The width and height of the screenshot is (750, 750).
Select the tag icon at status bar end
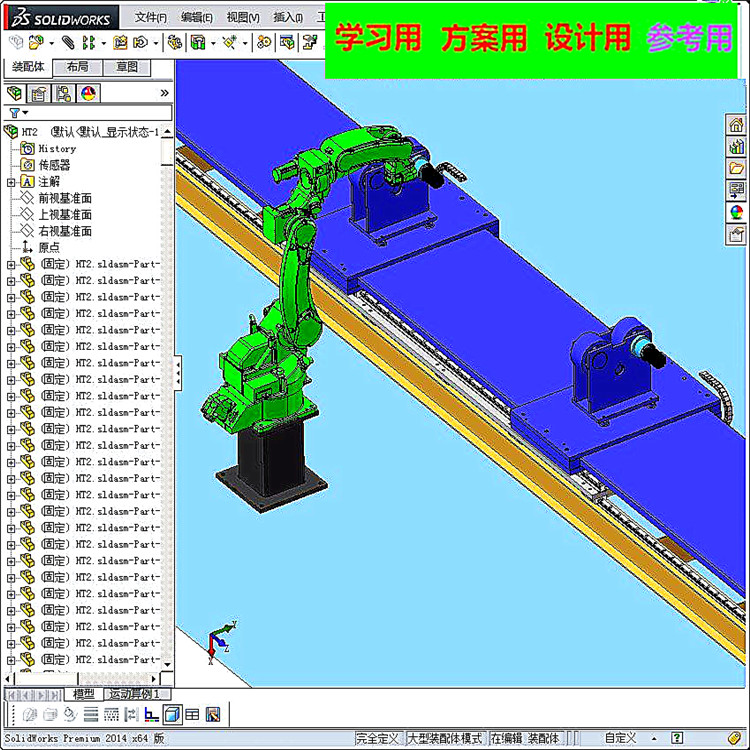pyautogui.click(x=735, y=738)
